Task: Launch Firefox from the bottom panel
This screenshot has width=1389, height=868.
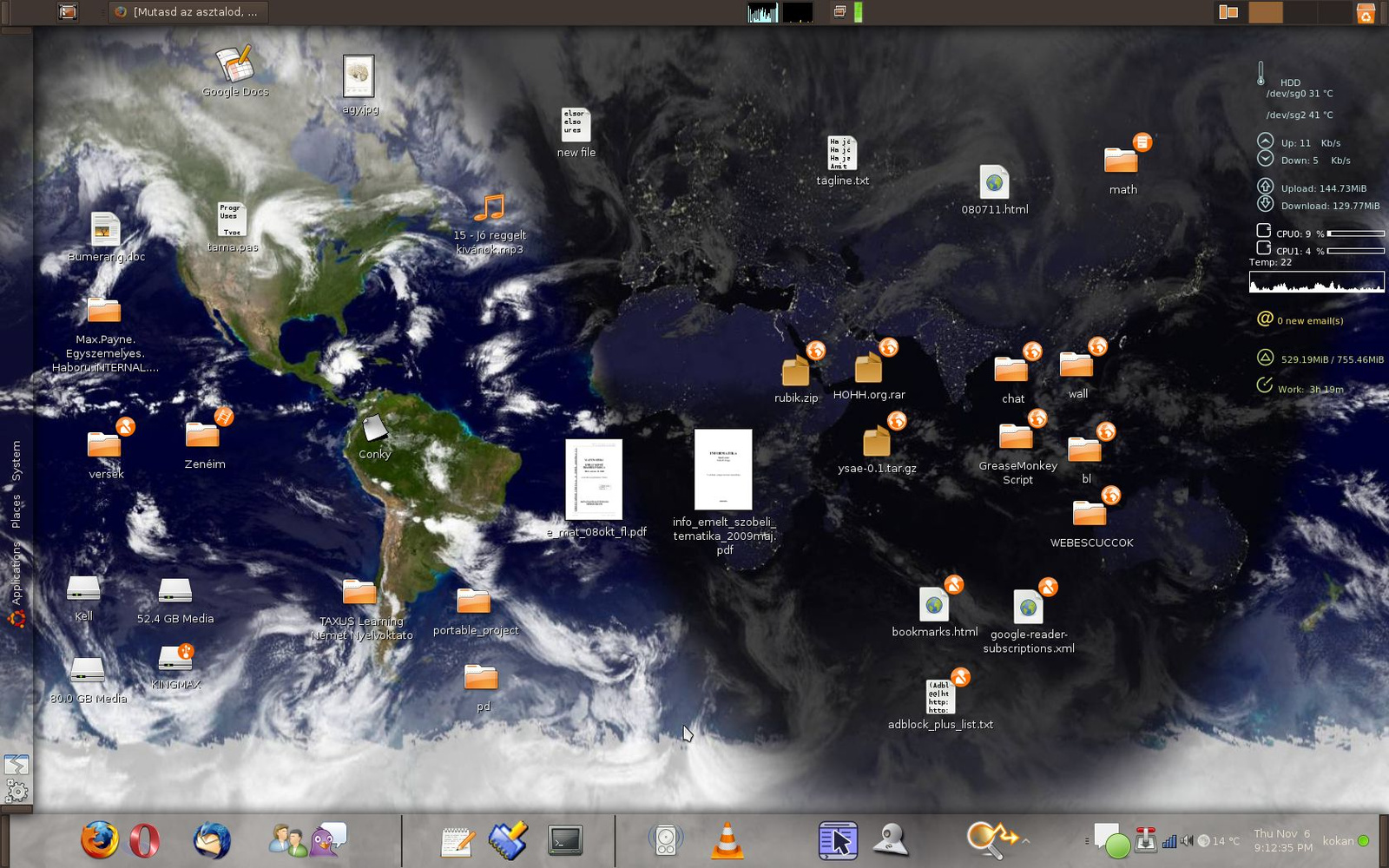Action: pyautogui.click(x=99, y=840)
